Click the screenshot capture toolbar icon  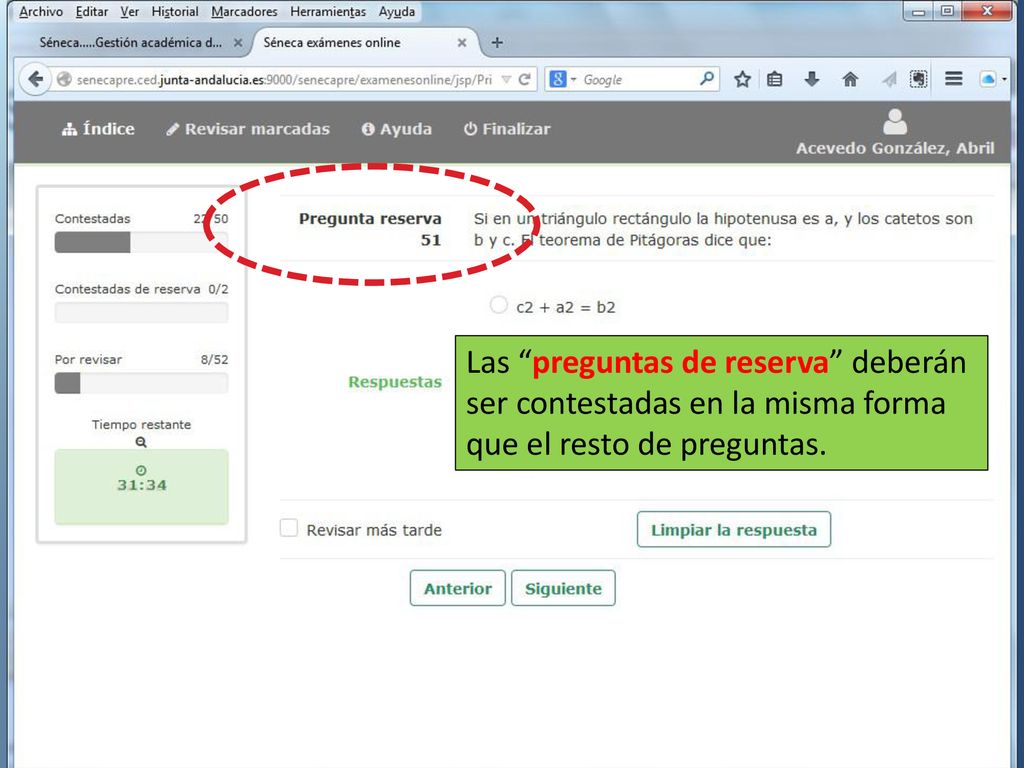(919, 80)
